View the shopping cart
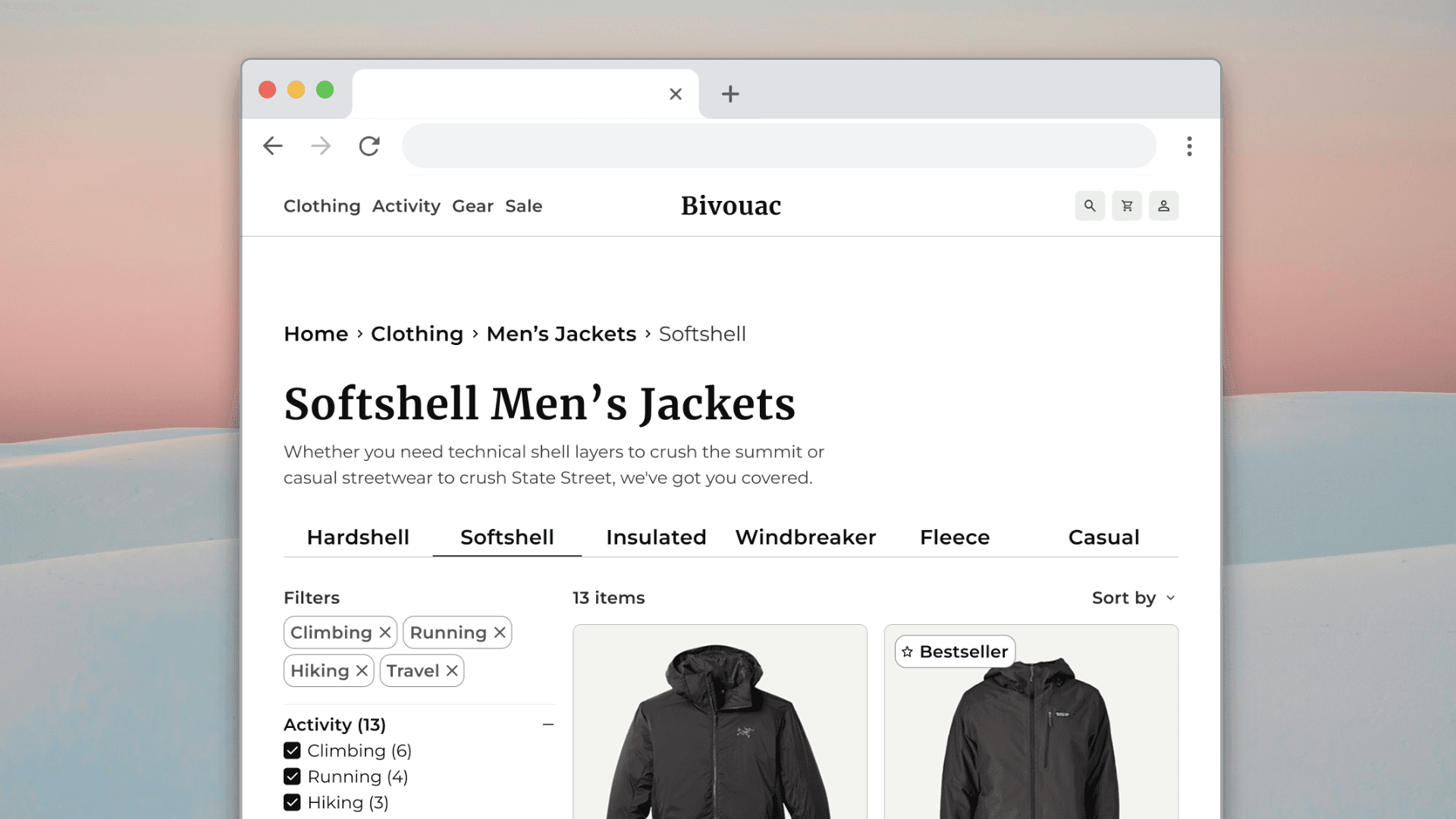Viewport: 1456px width, 819px height. tap(1127, 206)
